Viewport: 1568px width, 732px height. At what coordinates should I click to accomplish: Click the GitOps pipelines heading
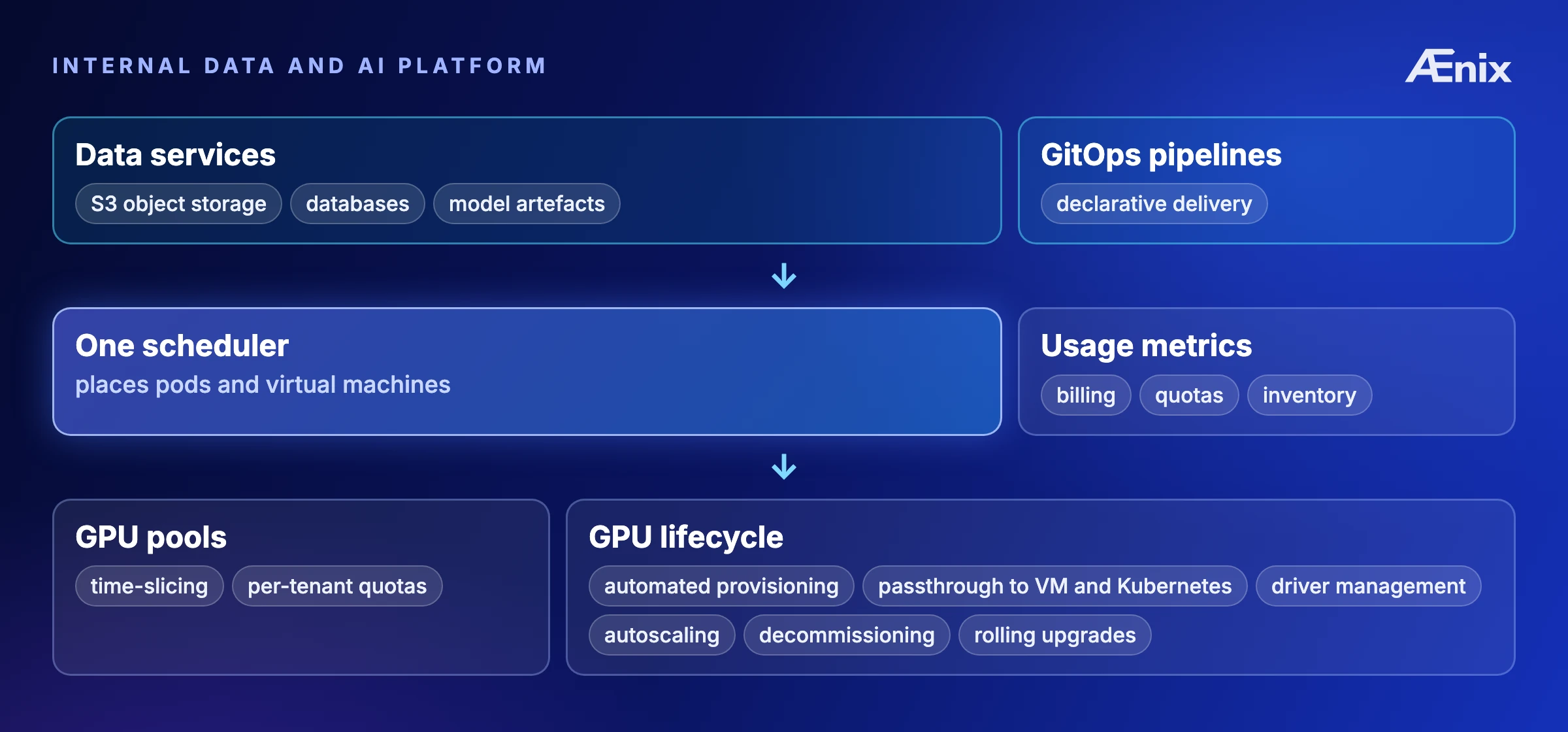click(x=1161, y=155)
